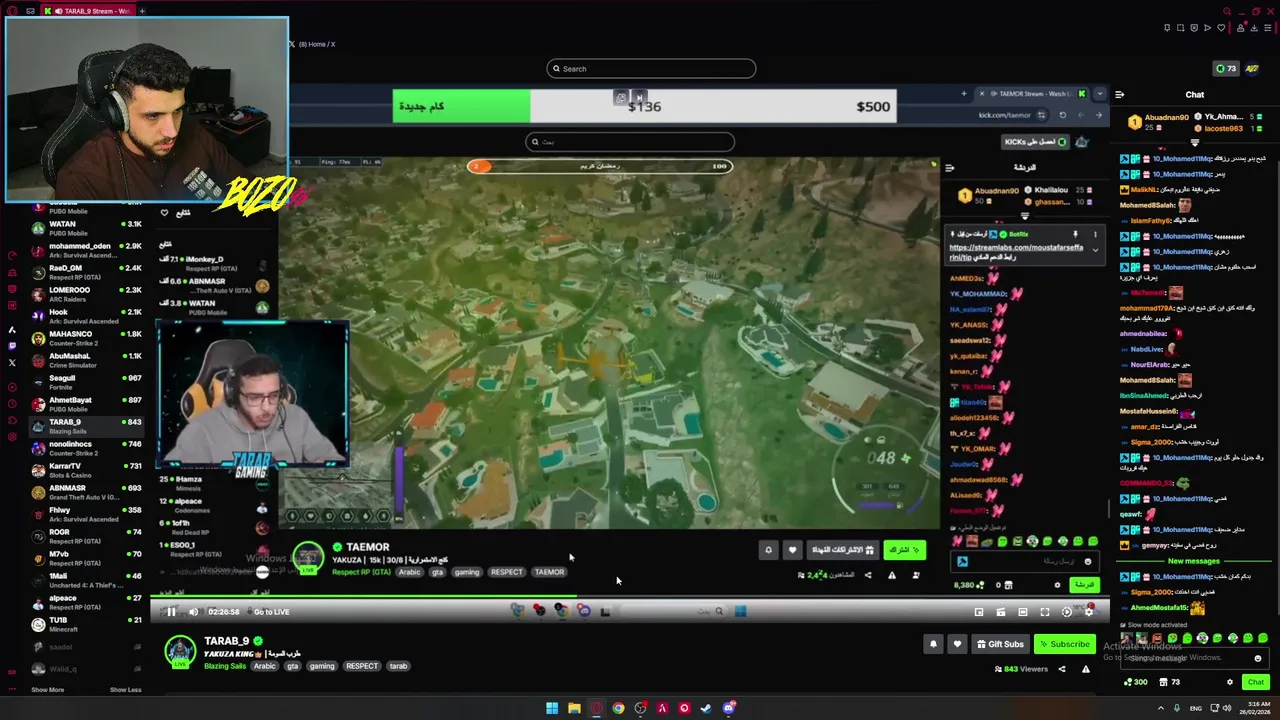Collapse the list with Show Less

tap(125, 690)
